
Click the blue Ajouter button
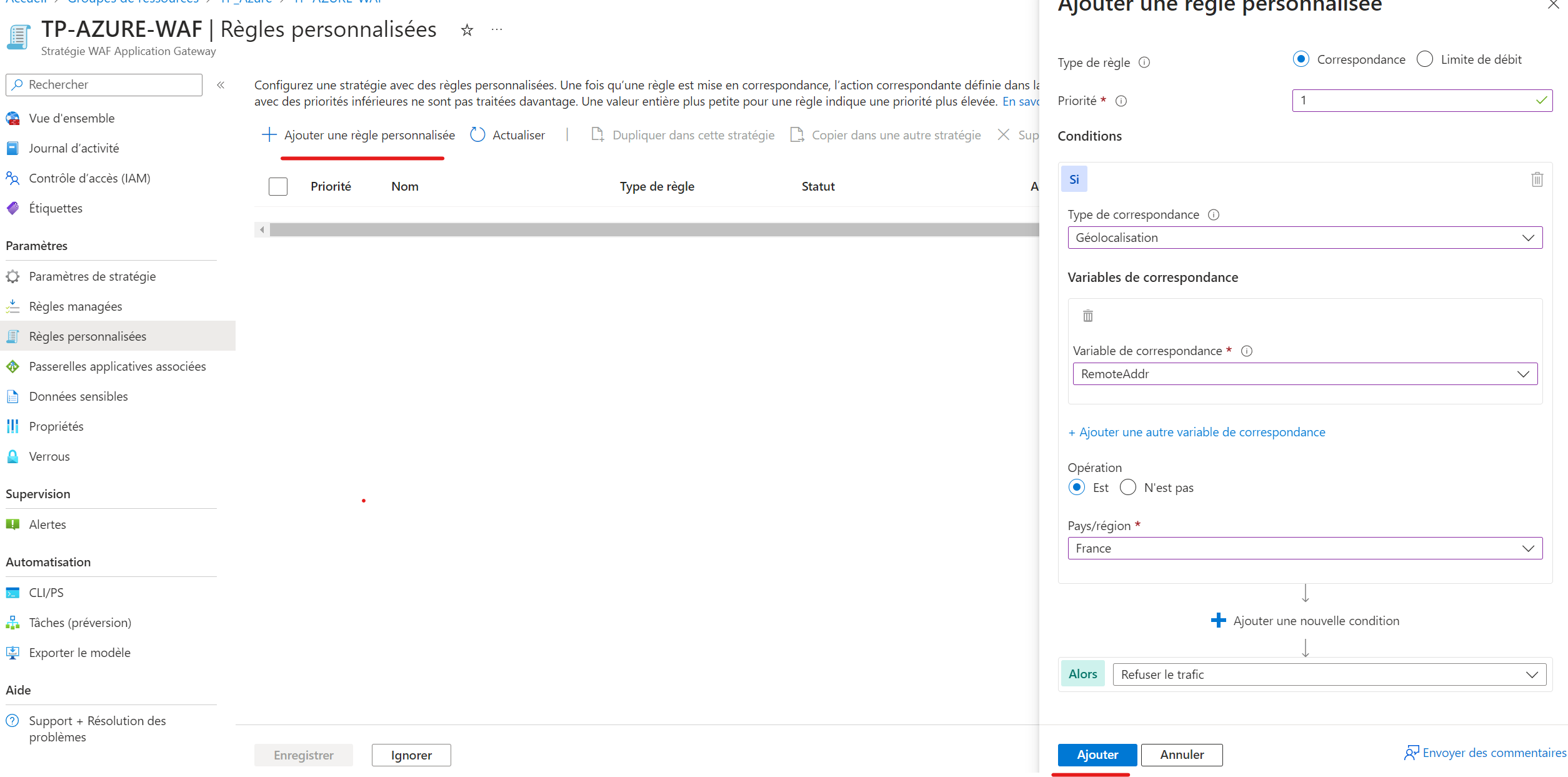[x=1097, y=754]
